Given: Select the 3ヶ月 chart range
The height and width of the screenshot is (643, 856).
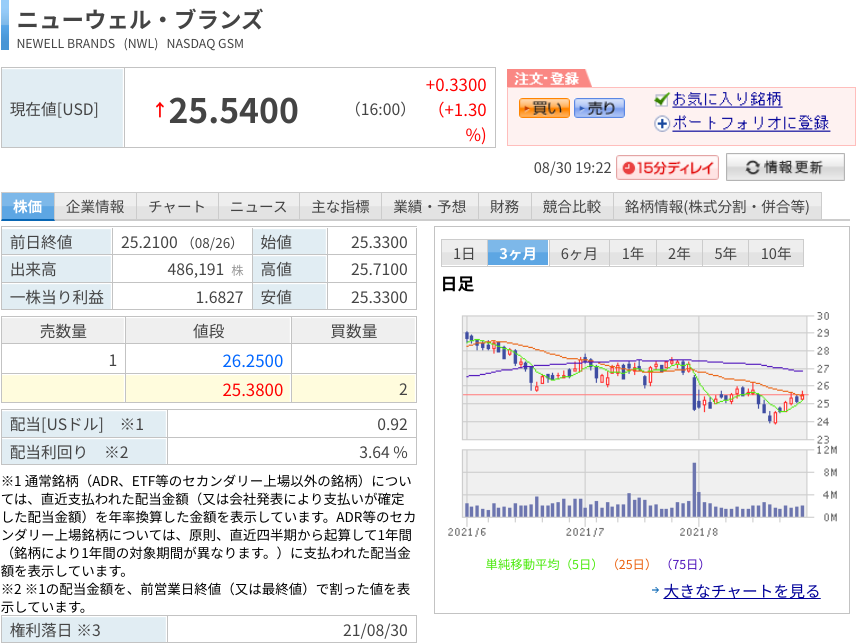Looking at the screenshot, I should point(518,253).
